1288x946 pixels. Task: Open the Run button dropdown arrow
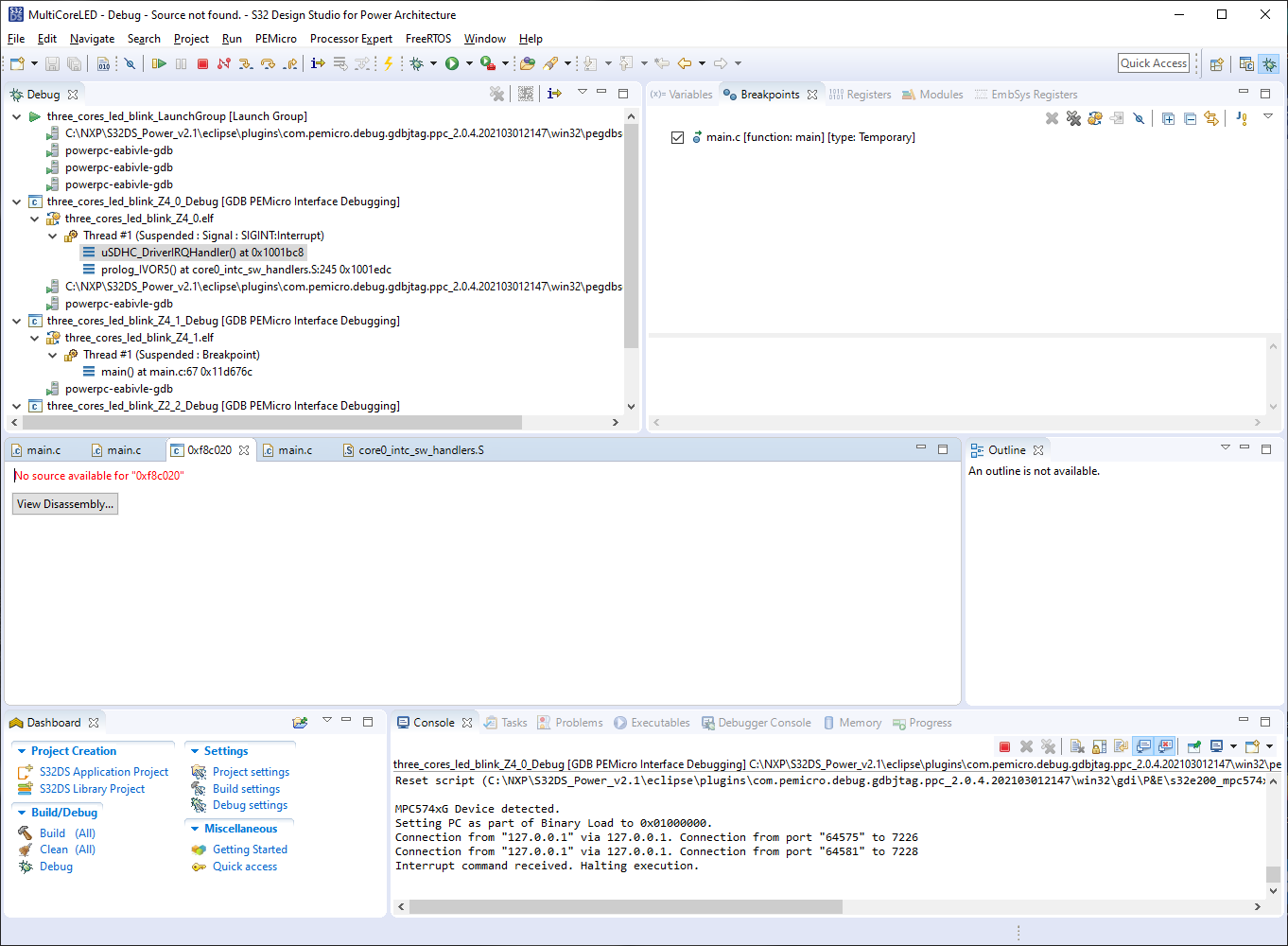(x=470, y=63)
